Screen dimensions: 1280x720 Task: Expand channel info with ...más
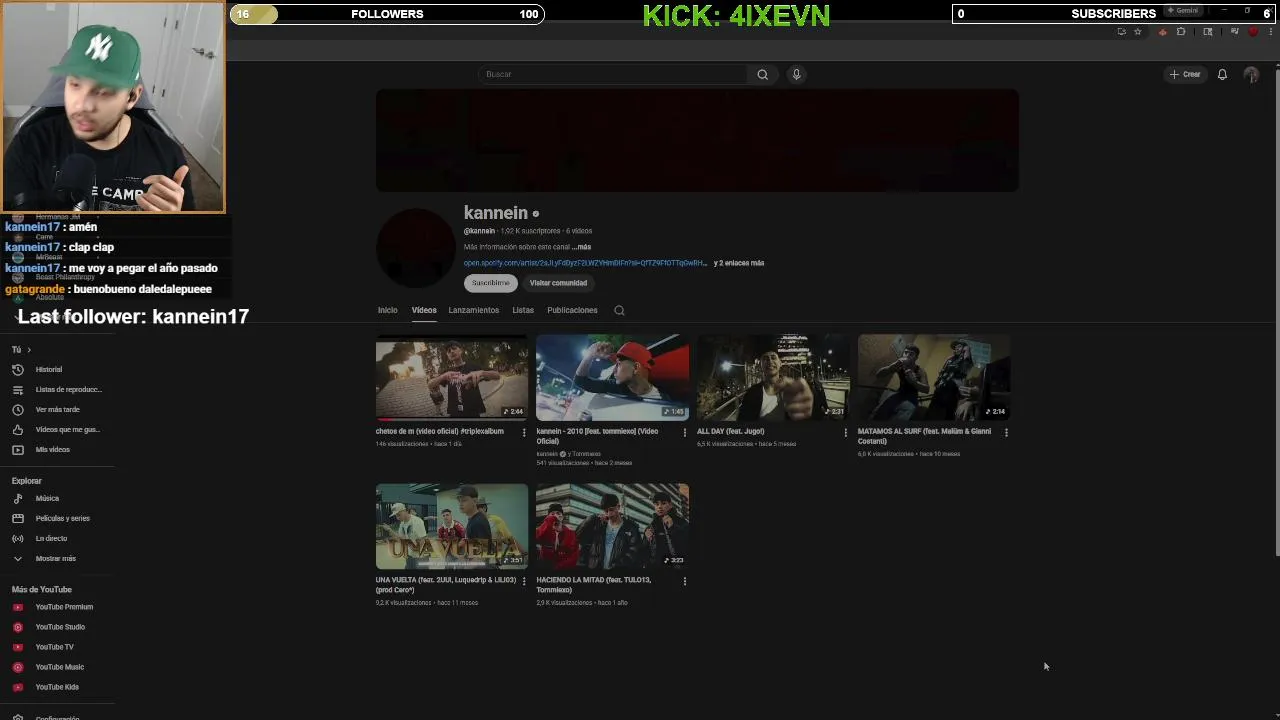tap(581, 247)
